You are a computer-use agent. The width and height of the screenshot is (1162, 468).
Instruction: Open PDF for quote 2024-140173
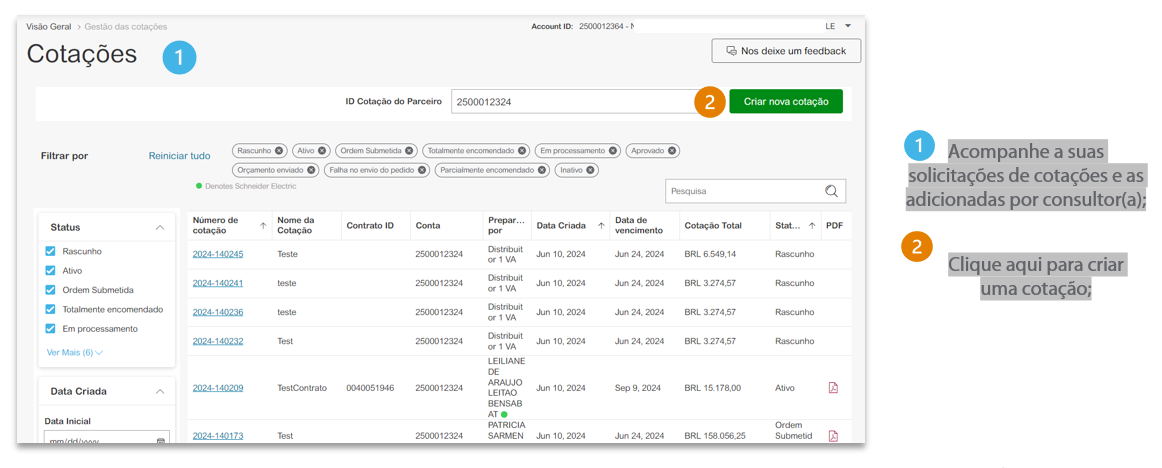[x=833, y=436]
